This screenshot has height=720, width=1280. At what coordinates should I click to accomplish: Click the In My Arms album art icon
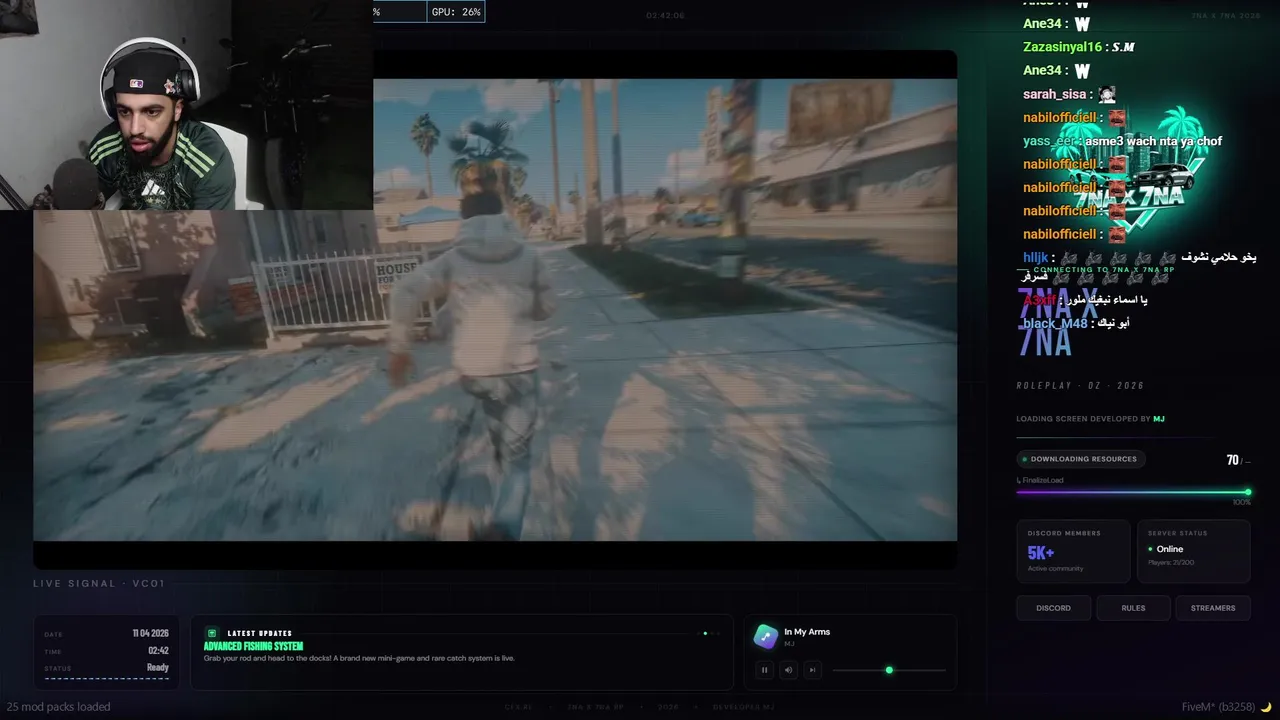click(x=766, y=636)
